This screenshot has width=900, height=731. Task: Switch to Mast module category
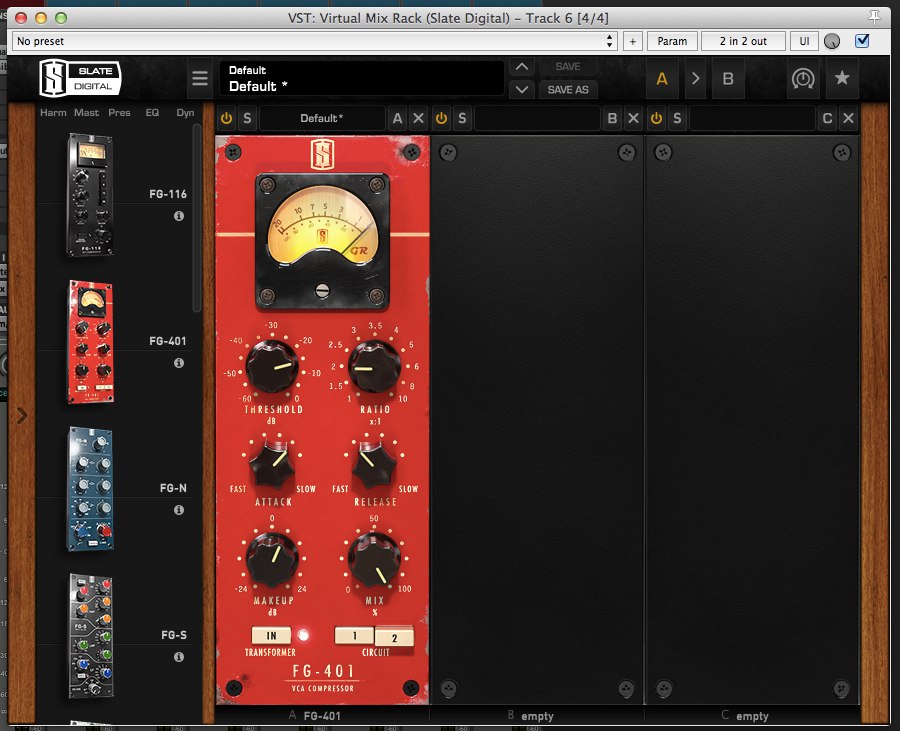tap(86, 112)
